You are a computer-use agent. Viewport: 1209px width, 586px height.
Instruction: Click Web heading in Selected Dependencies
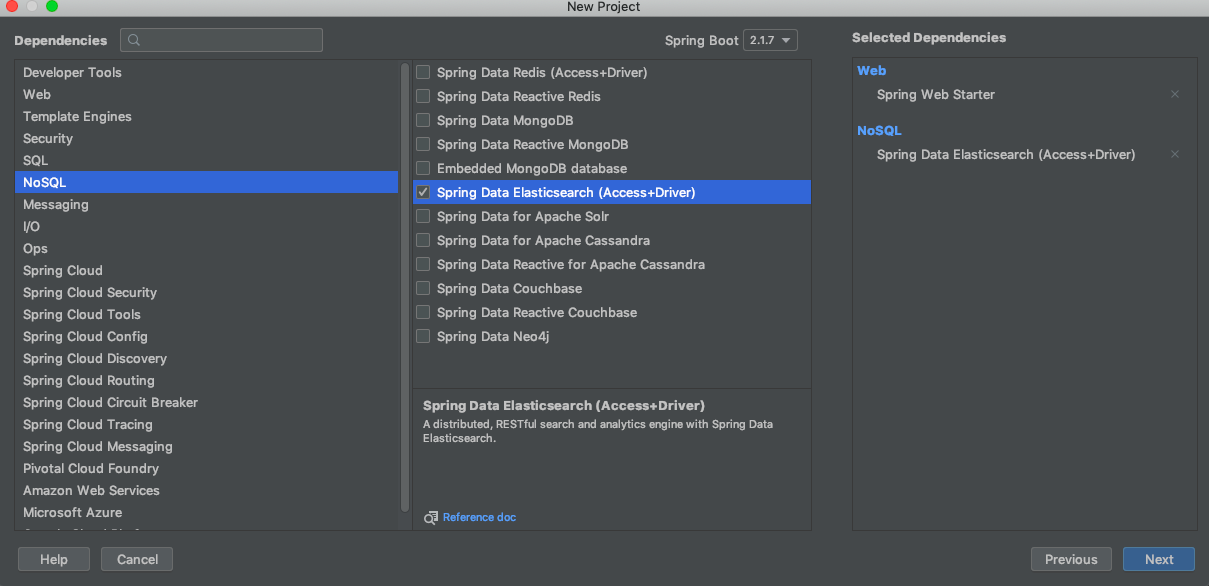point(871,71)
